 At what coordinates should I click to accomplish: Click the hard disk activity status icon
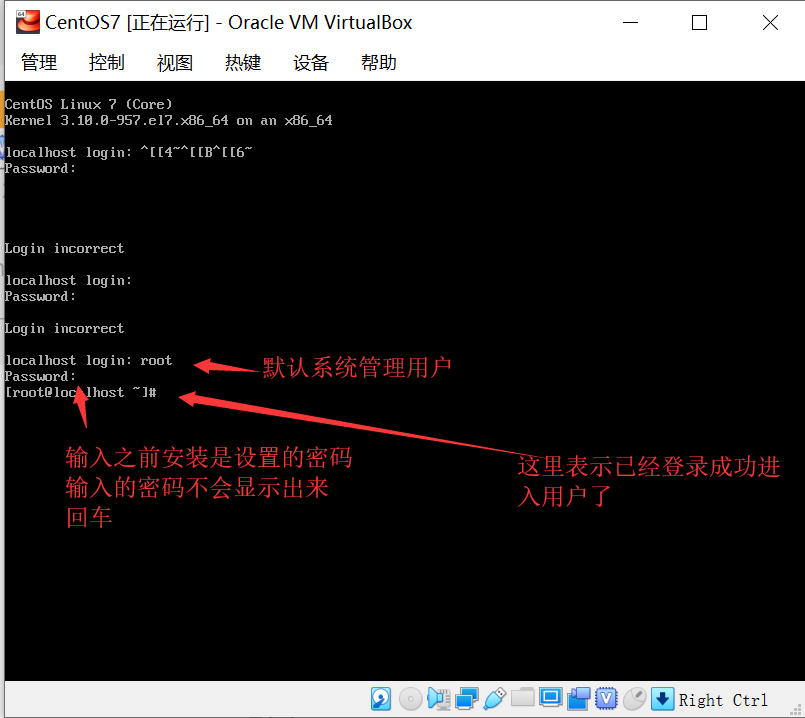381,699
